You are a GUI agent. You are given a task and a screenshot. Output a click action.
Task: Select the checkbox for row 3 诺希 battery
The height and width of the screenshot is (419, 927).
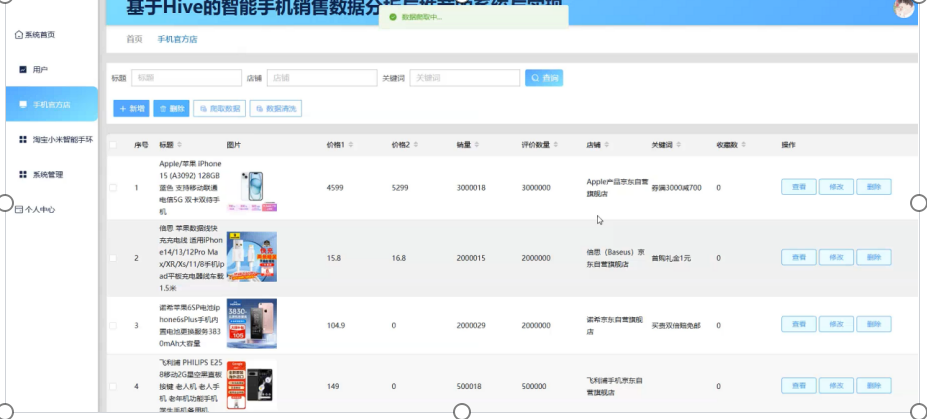coord(113,326)
